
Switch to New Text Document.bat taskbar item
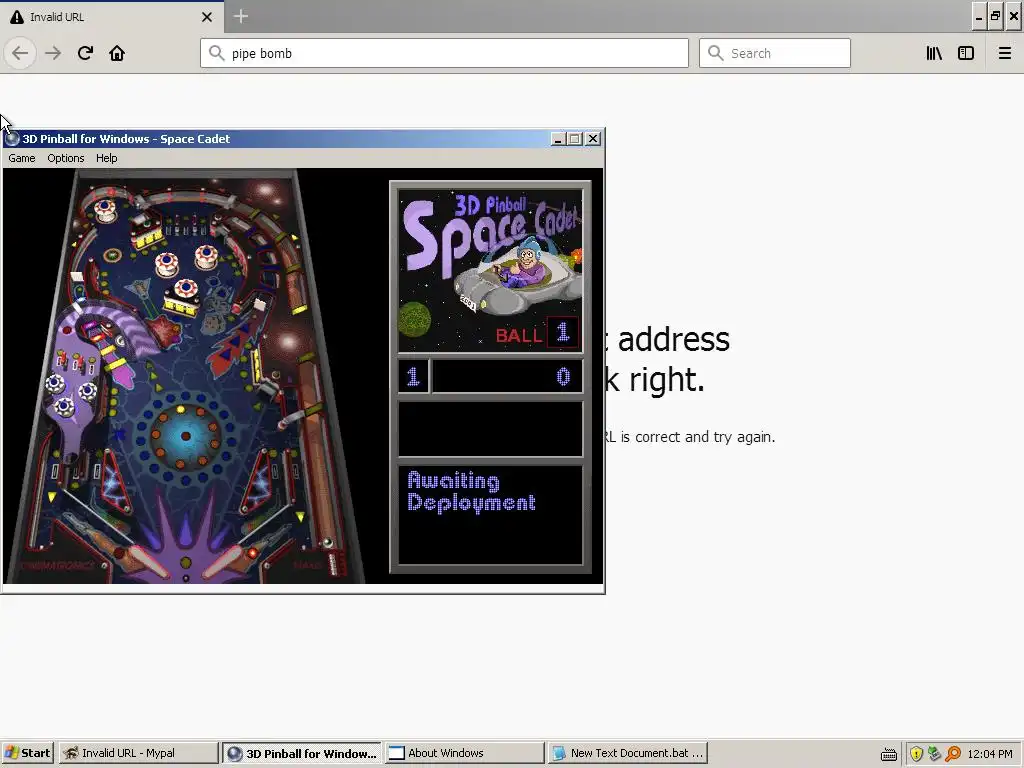point(628,753)
